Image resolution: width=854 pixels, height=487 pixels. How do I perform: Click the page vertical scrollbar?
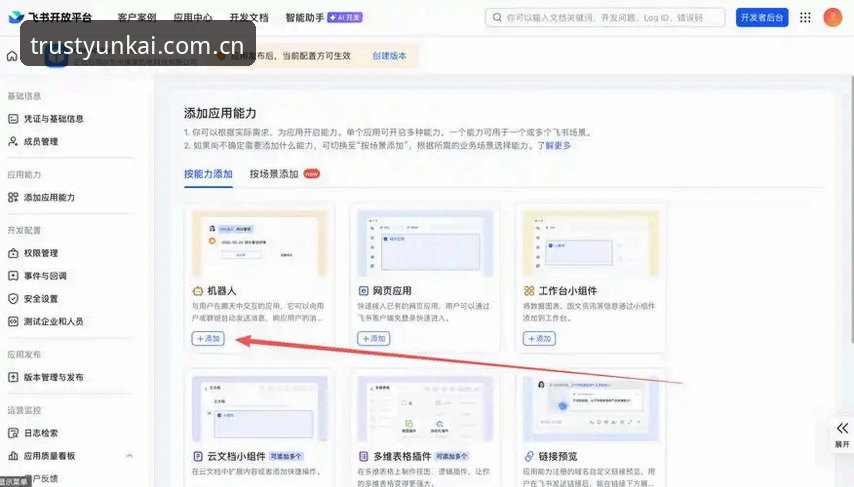pyautogui.click(x=851, y=210)
